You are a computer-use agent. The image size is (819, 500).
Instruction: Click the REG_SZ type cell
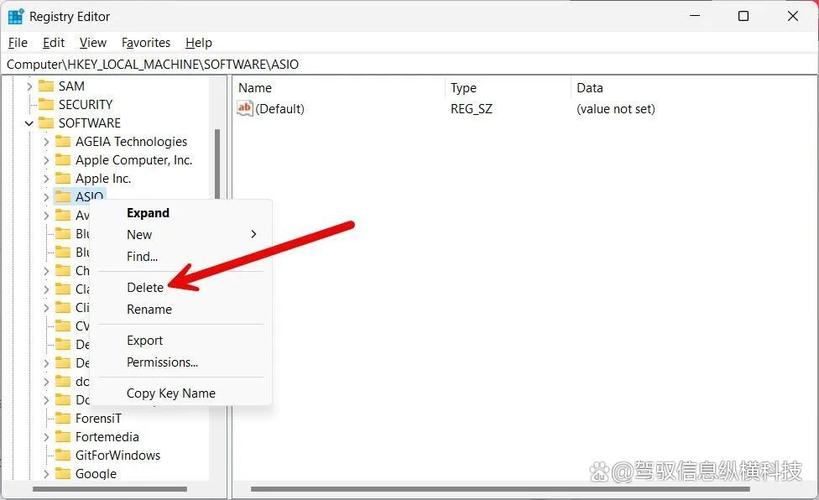pos(471,109)
